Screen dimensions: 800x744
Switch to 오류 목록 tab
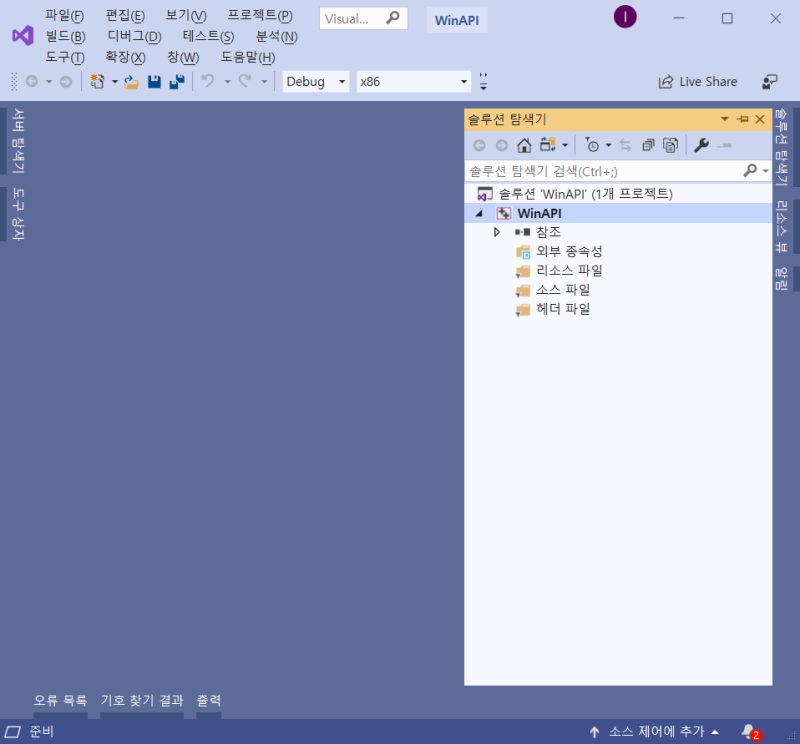tap(60, 701)
